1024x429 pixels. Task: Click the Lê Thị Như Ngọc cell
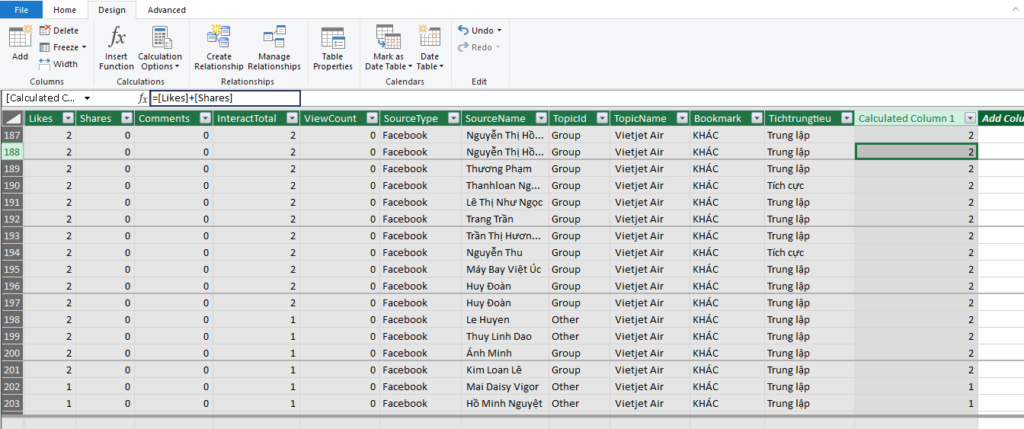[x=505, y=202]
